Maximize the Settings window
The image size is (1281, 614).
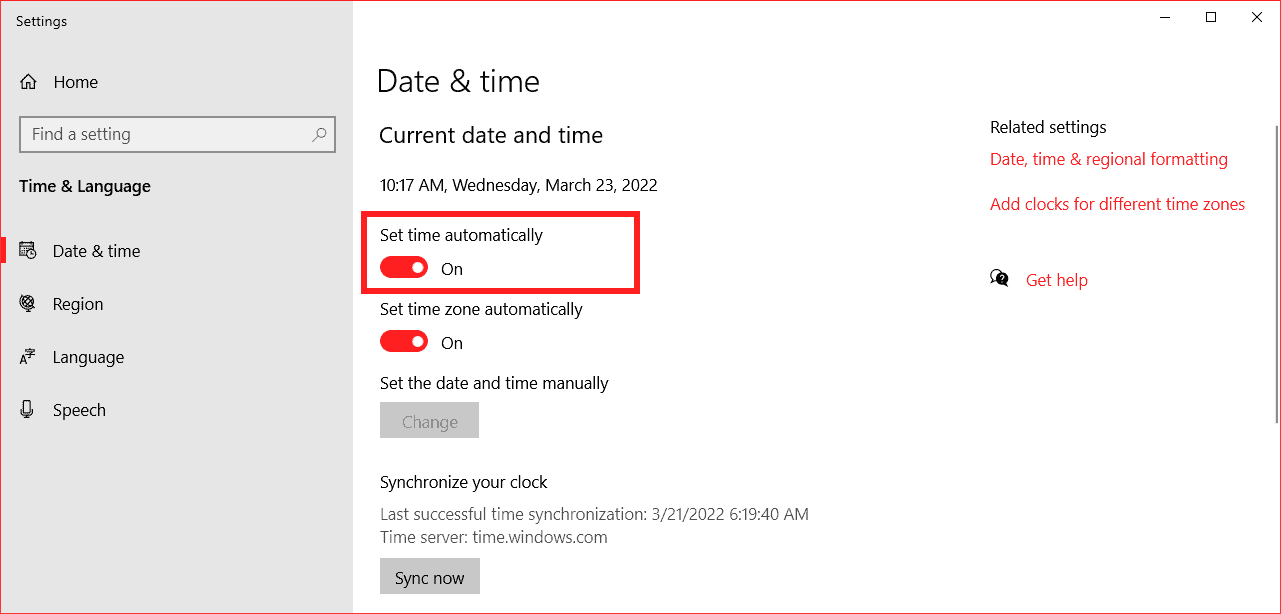(1210, 17)
